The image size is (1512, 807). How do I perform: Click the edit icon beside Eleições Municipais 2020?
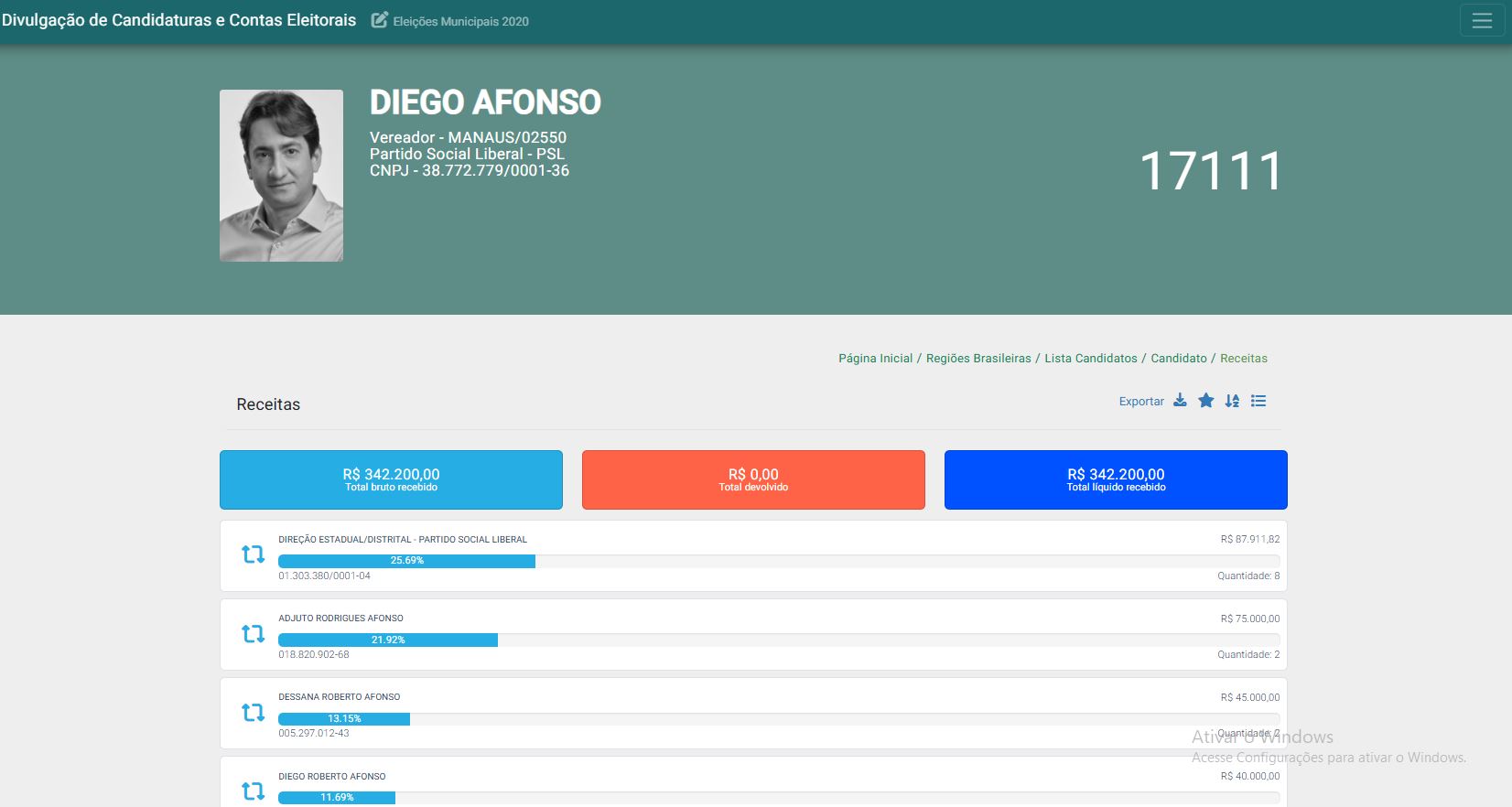tap(379, 20)
